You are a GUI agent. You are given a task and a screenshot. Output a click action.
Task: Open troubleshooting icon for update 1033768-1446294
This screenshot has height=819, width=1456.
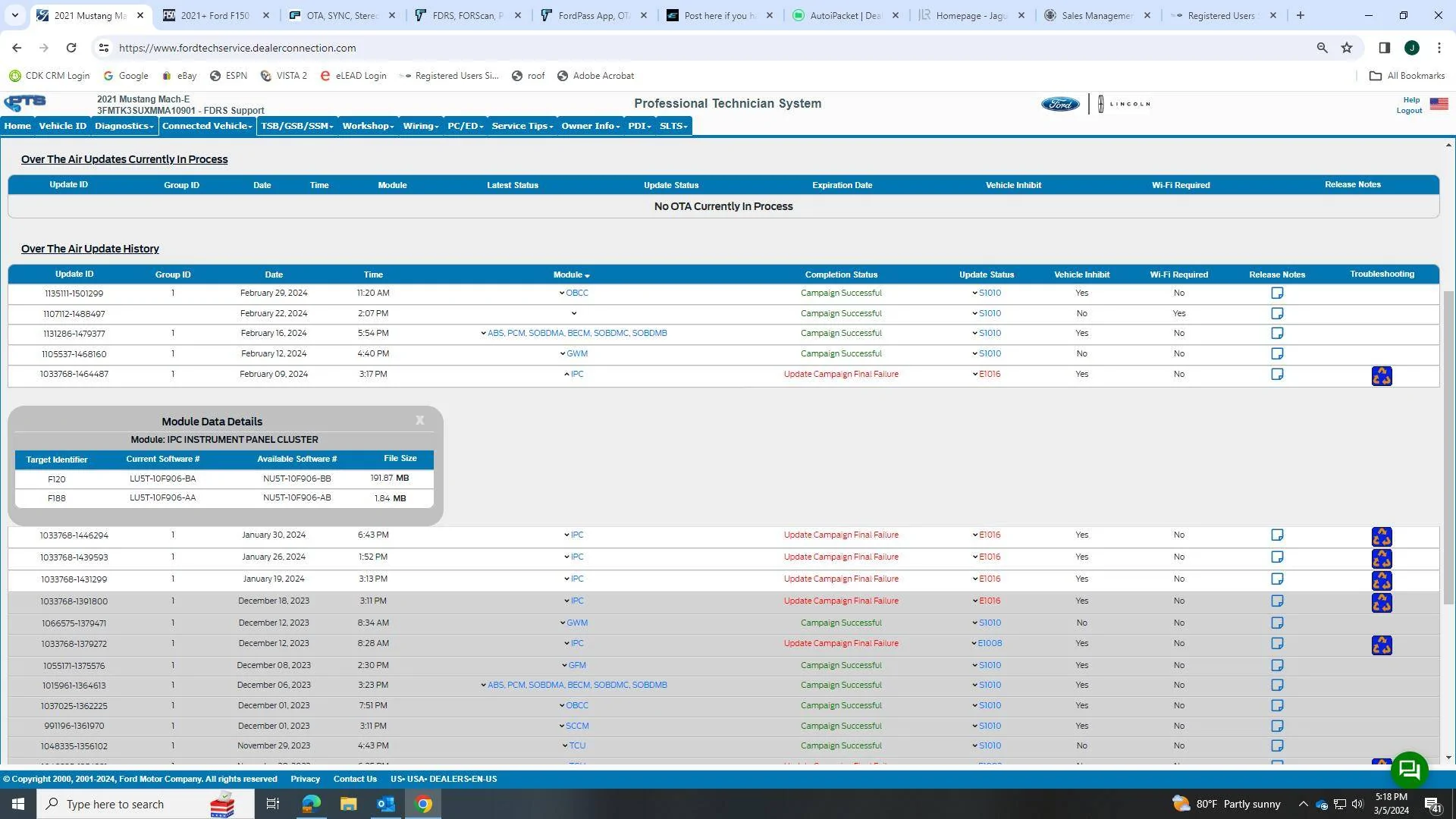pos(1382,537)
